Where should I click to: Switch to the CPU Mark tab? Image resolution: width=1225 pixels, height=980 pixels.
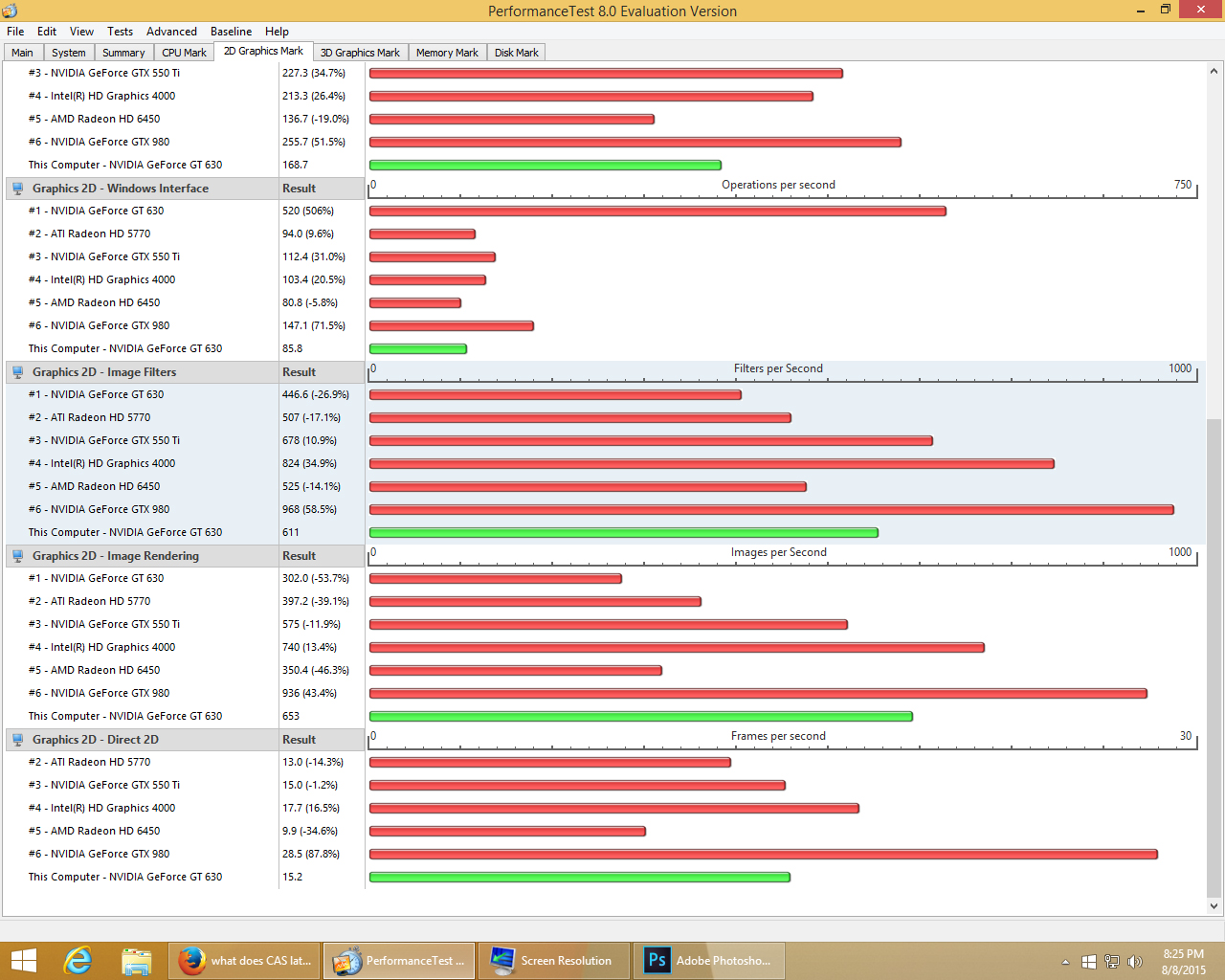(x=184, y=53)
